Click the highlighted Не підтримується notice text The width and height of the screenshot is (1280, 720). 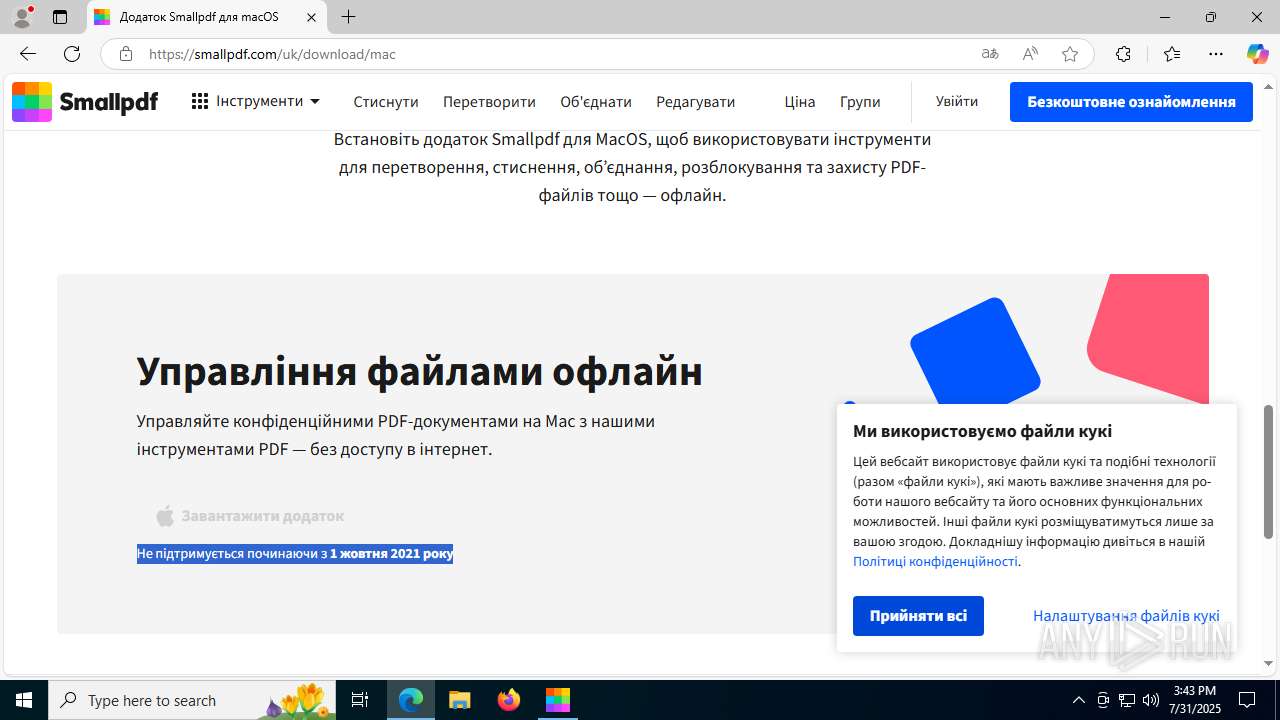[295, 553]
